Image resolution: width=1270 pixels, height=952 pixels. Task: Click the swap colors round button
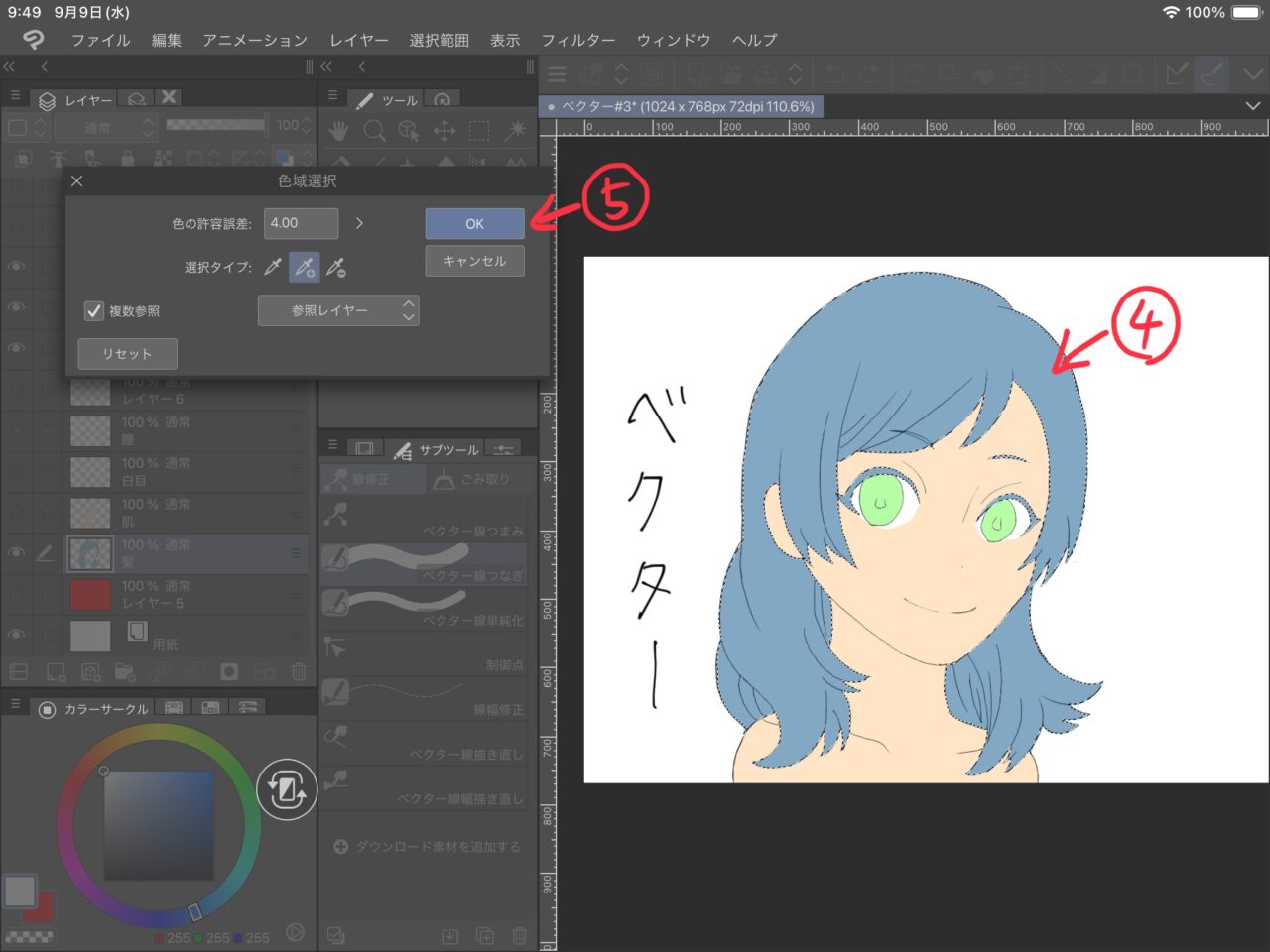(x=287, y=789)
